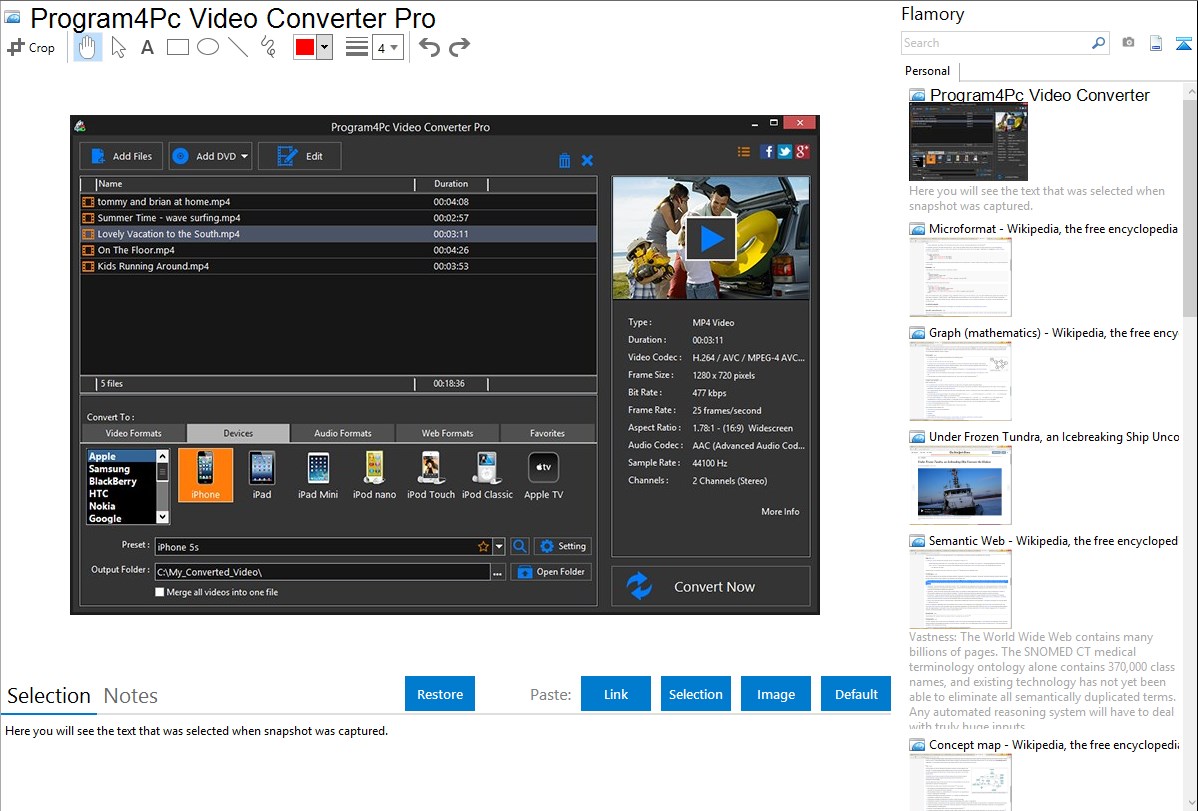The width and height of the screenshot is (1198, 811).
Task: Select the text annotation tool (A)
Action: tap(147, 47)
